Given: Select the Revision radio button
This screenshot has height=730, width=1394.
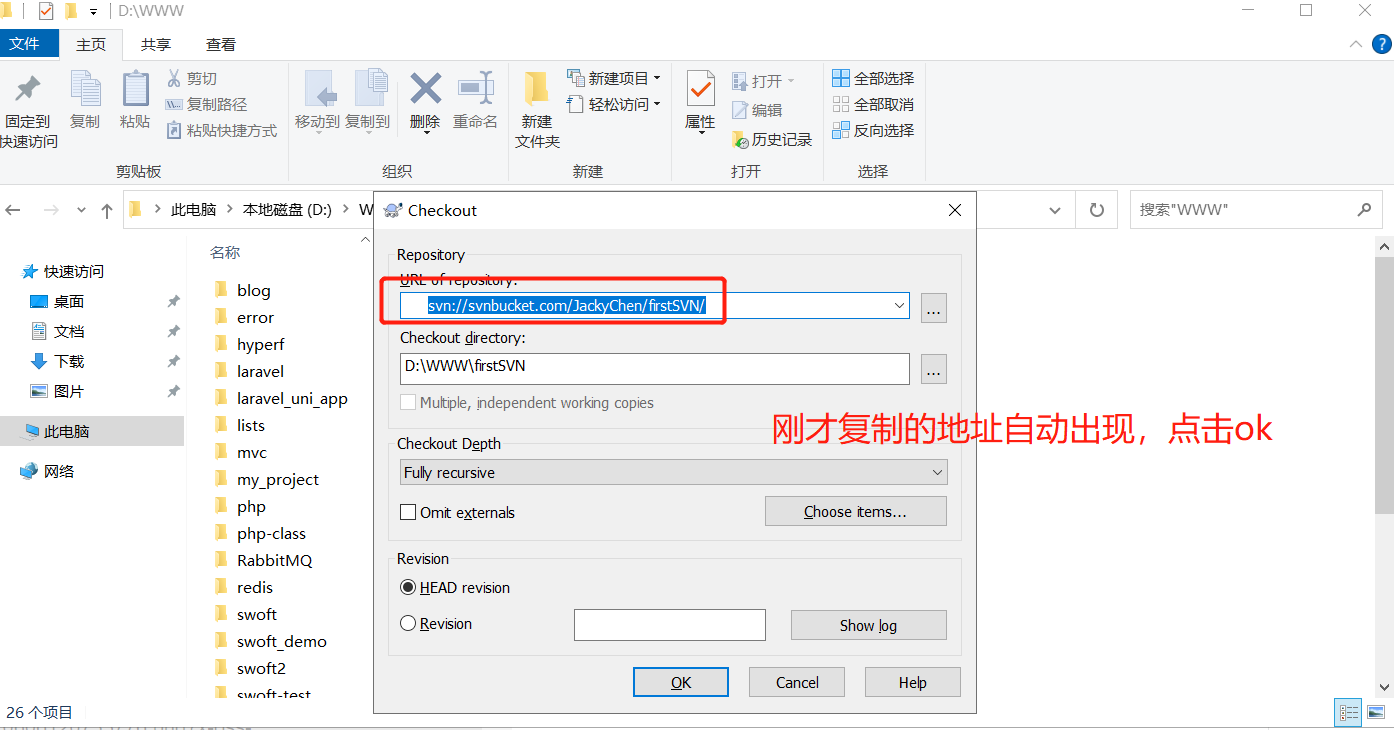Looking at the screenshot, I should pyautogui.click(x=408, y=623).
